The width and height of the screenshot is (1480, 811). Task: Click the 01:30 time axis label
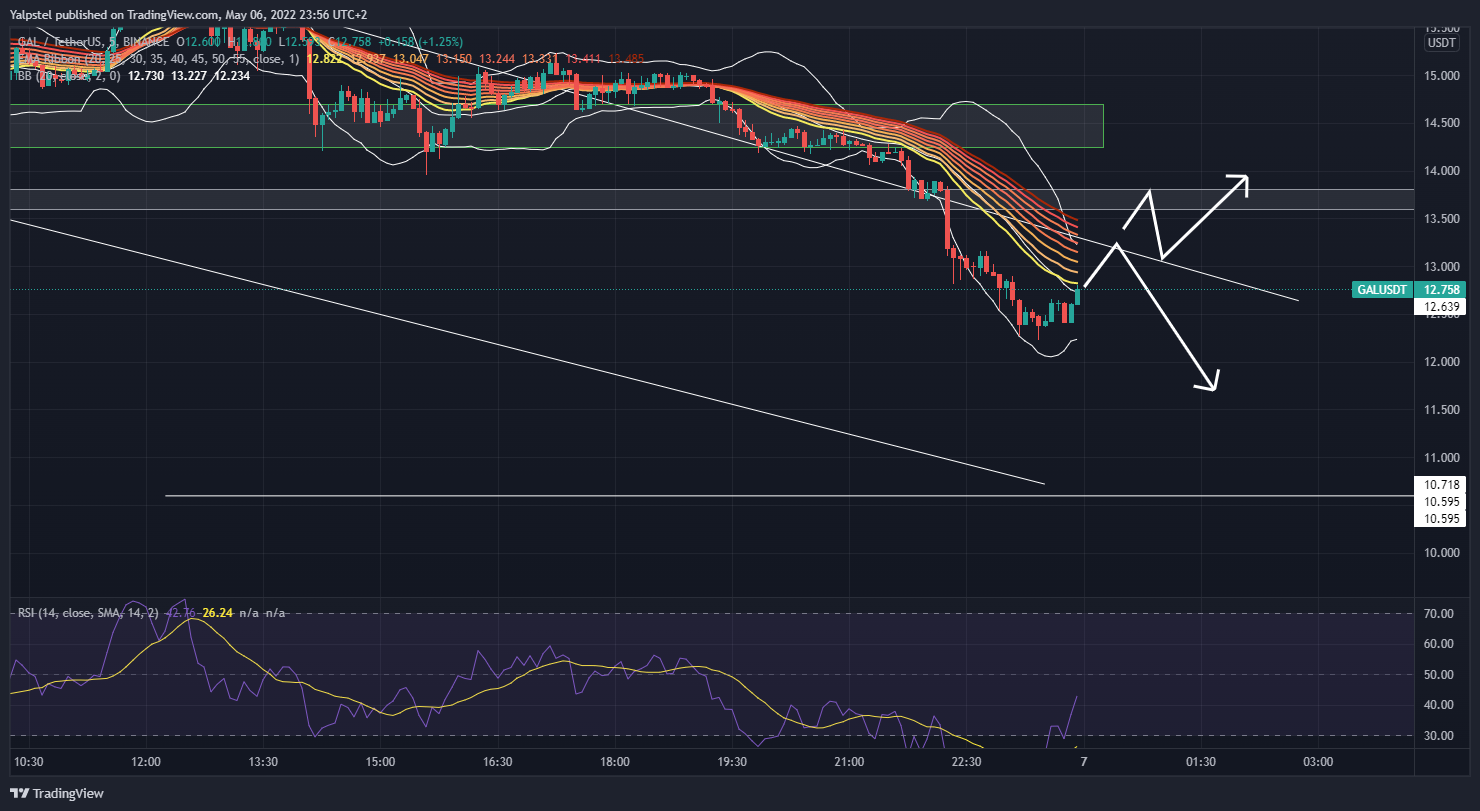click(x=1201, y=762)
